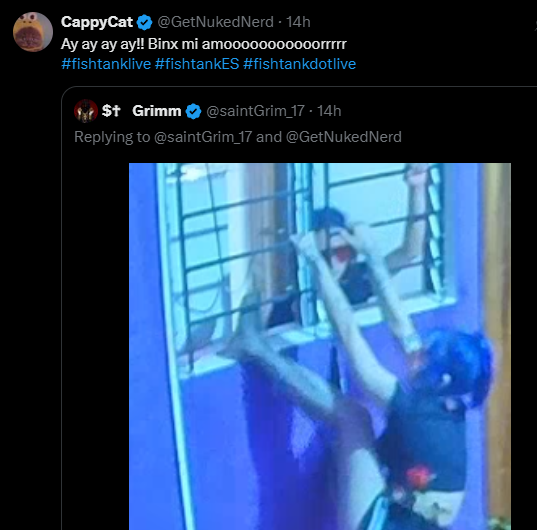
Task: Open the 14h timestamp of CappyCat's tweet
Action: 298,22
